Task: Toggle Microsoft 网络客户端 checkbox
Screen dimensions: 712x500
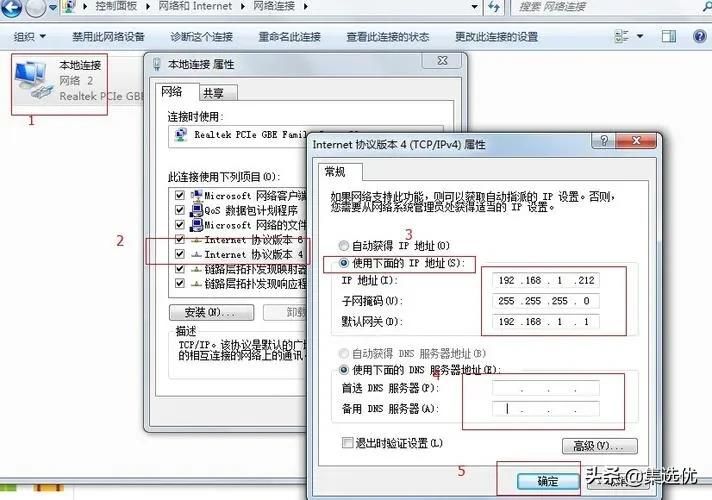Action: pyautogui.click(x=179, y=196)
